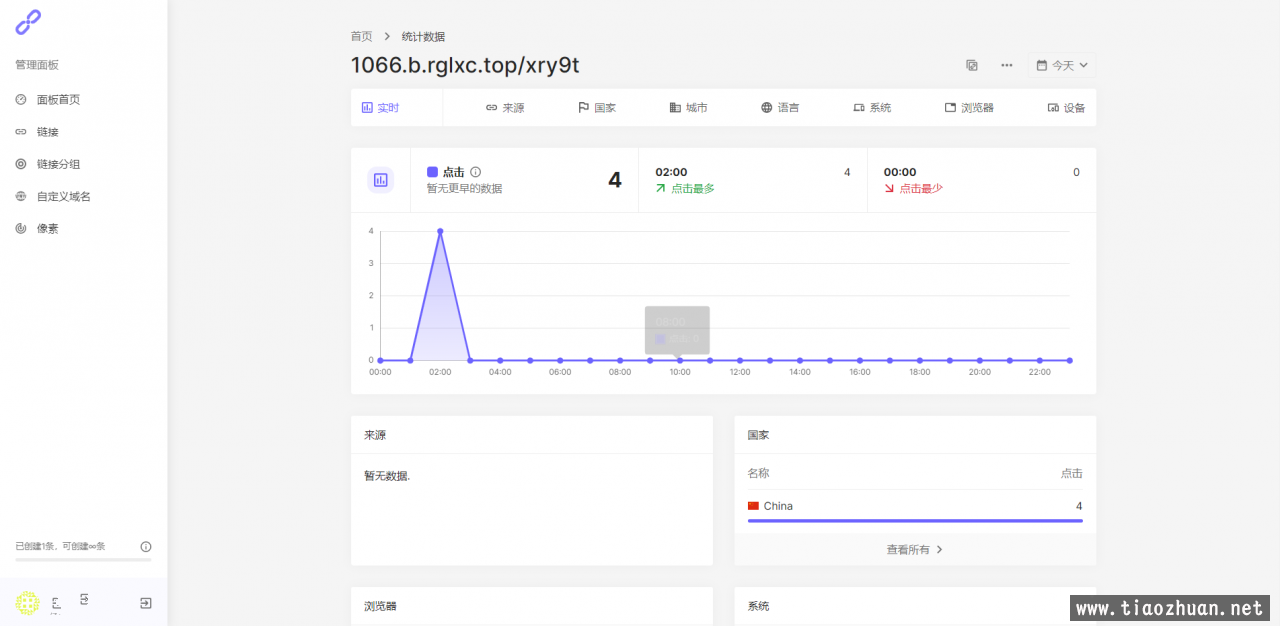
Task: Select the 浏览器 tab
Action: pos(969,107)
